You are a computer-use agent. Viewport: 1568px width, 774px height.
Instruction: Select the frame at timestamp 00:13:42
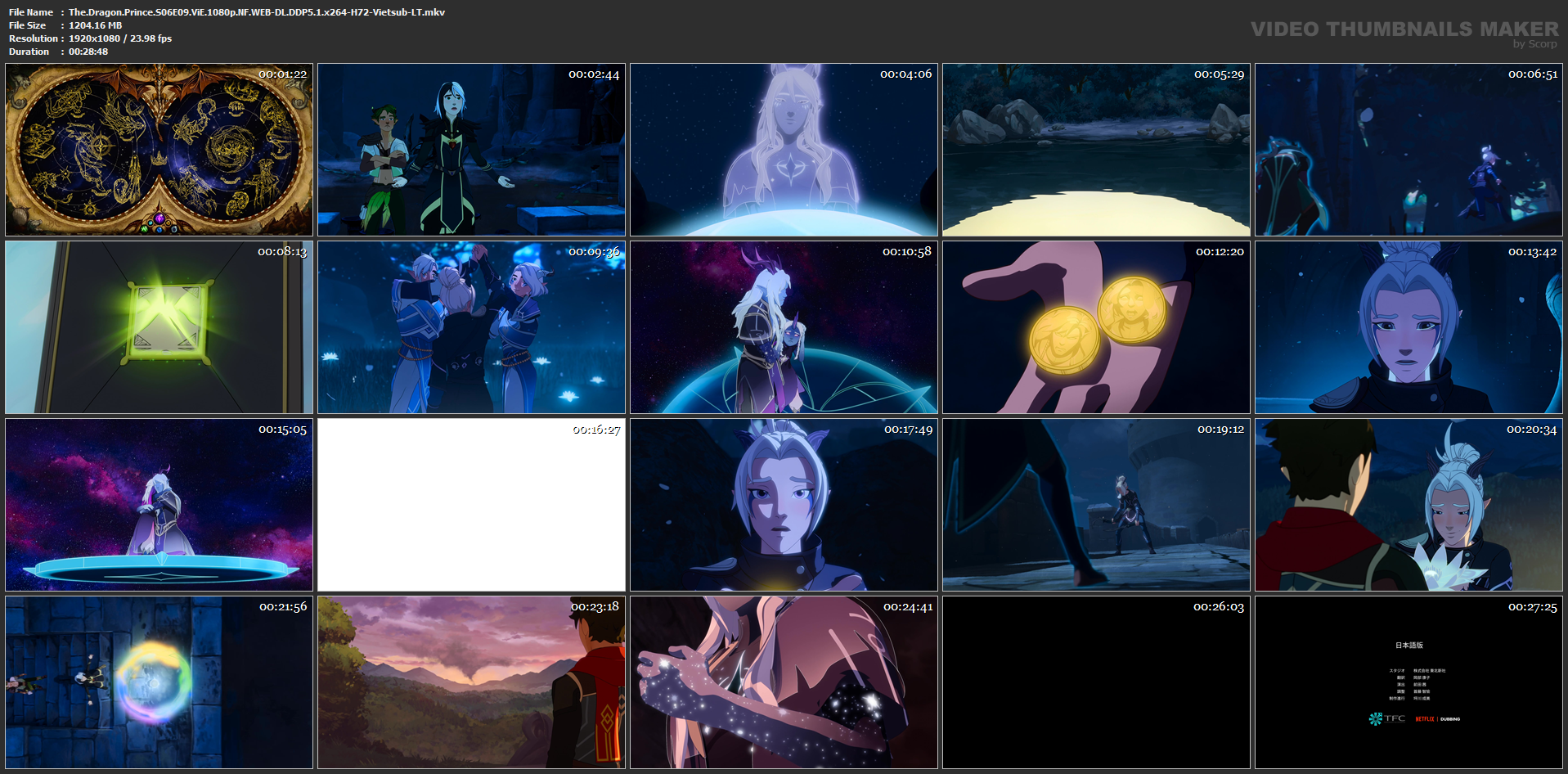click(x=1409, y=327)
